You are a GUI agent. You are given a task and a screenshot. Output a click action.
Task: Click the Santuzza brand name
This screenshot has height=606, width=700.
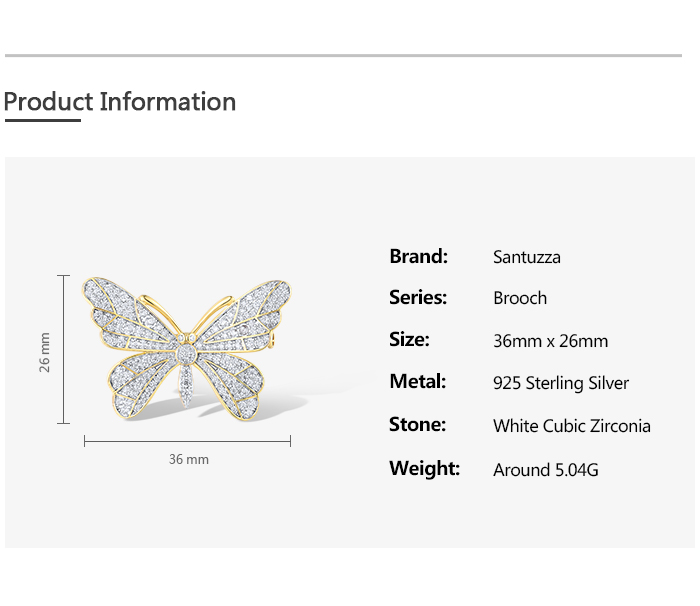526,257
